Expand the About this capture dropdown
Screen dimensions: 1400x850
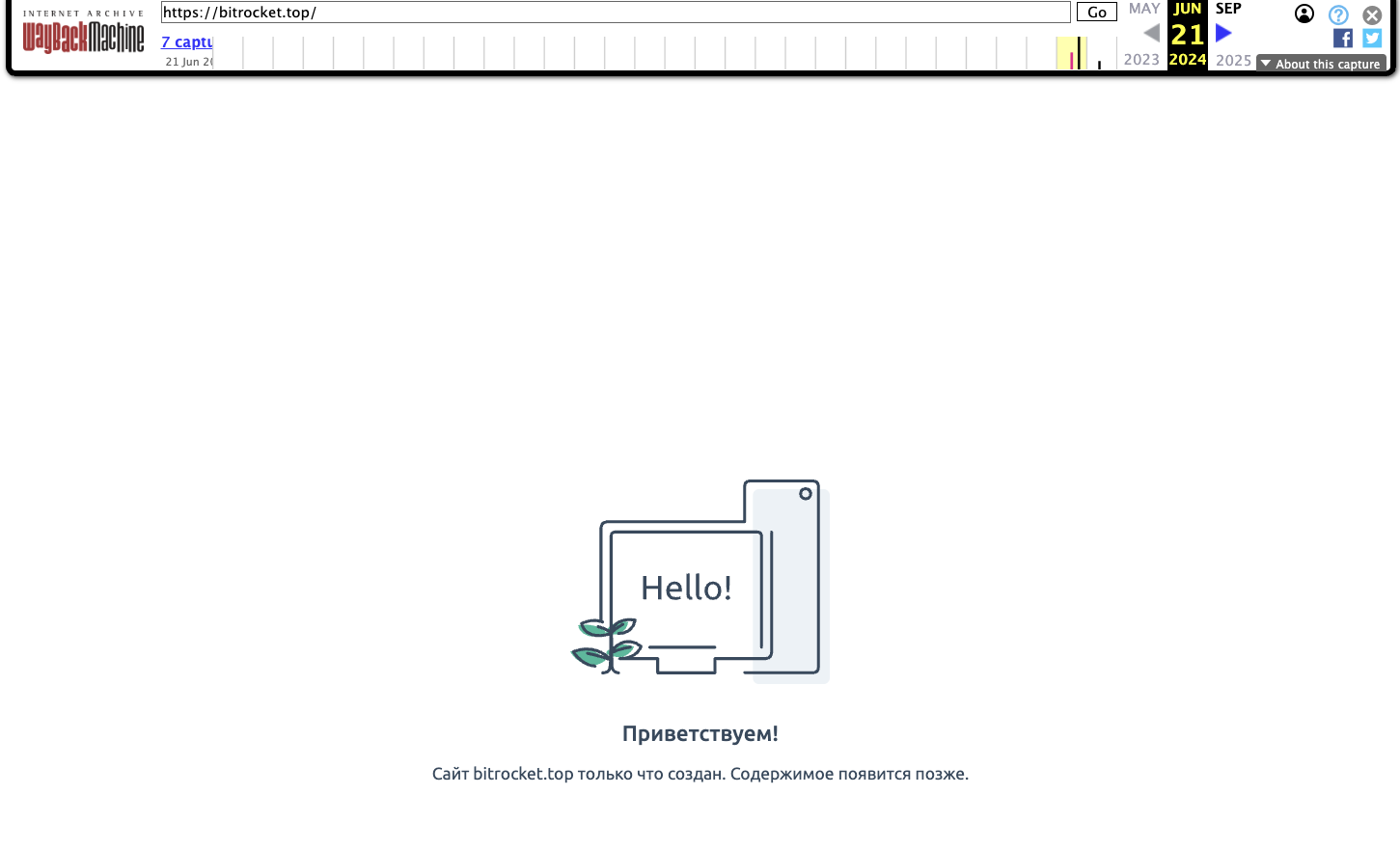pos(1321,64)
